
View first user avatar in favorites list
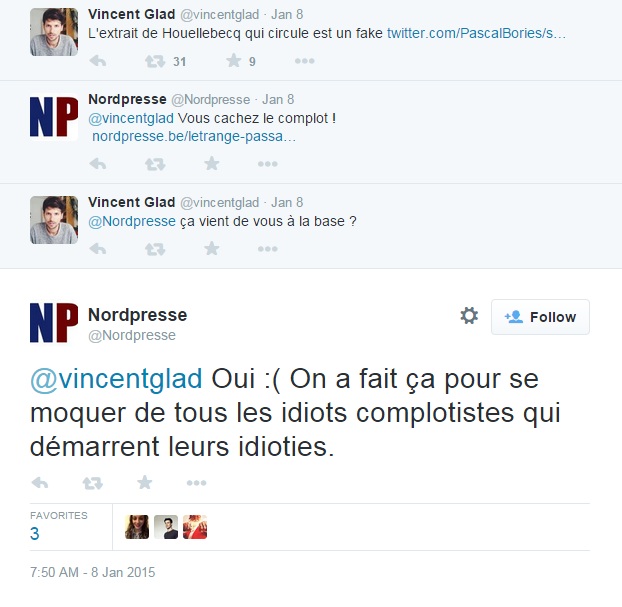(137, 527)
